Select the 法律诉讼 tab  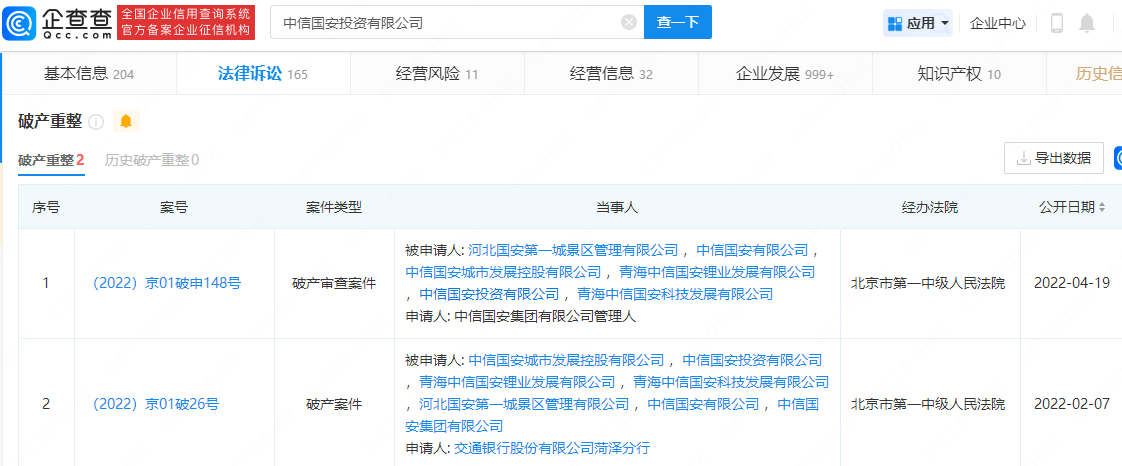263,73
